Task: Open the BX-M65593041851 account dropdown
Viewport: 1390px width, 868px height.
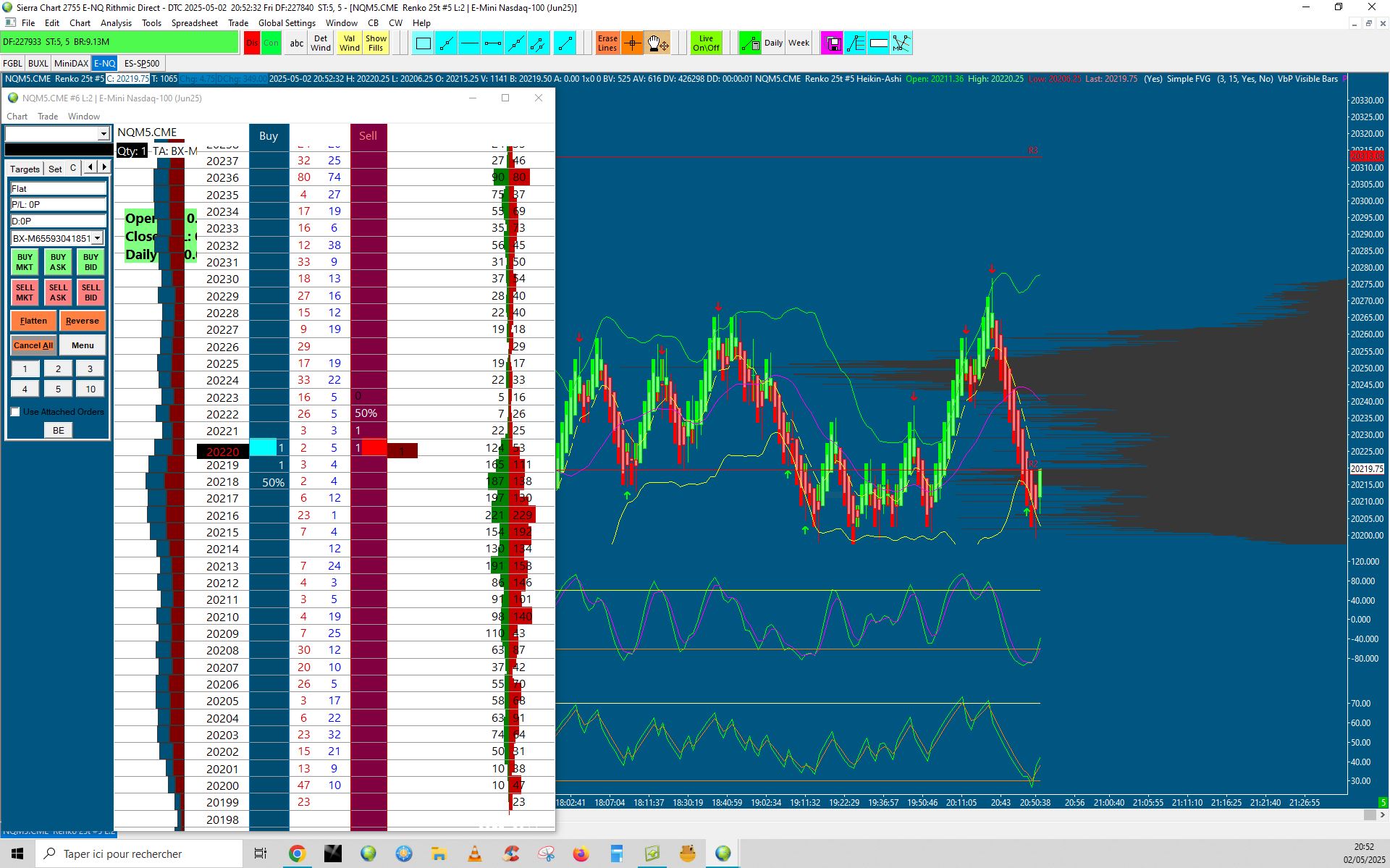Action: (x=97, y=238)
